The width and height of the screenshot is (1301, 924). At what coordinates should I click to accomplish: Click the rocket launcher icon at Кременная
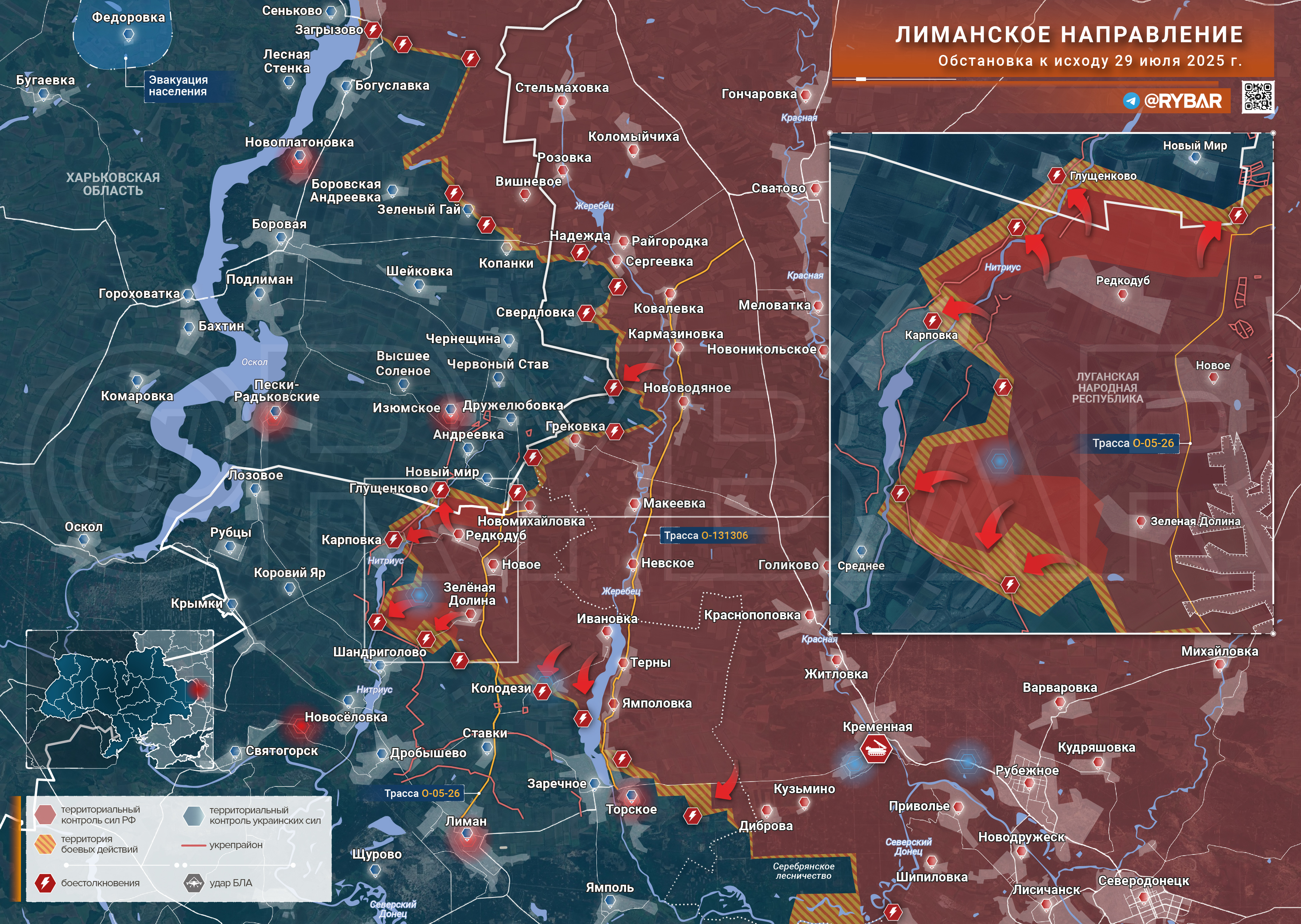click(876, 749)
